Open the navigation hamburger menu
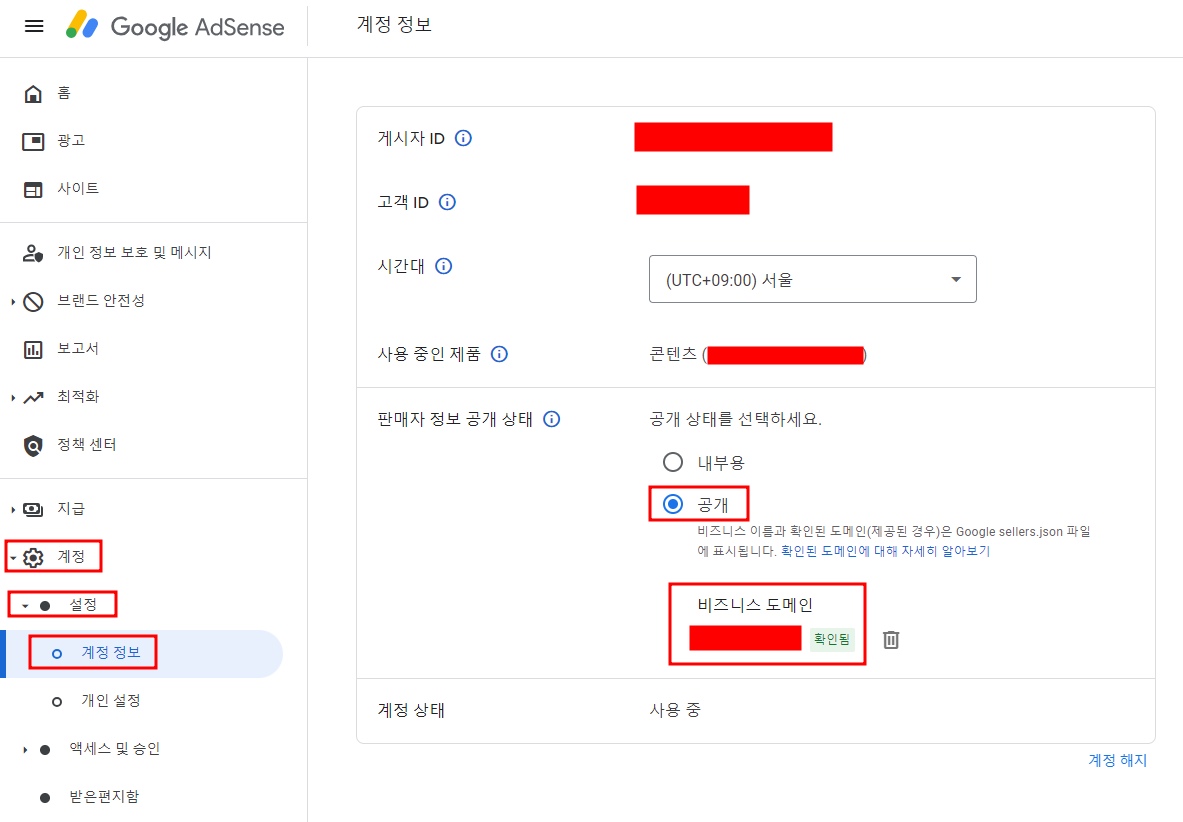 click(33, 26)
